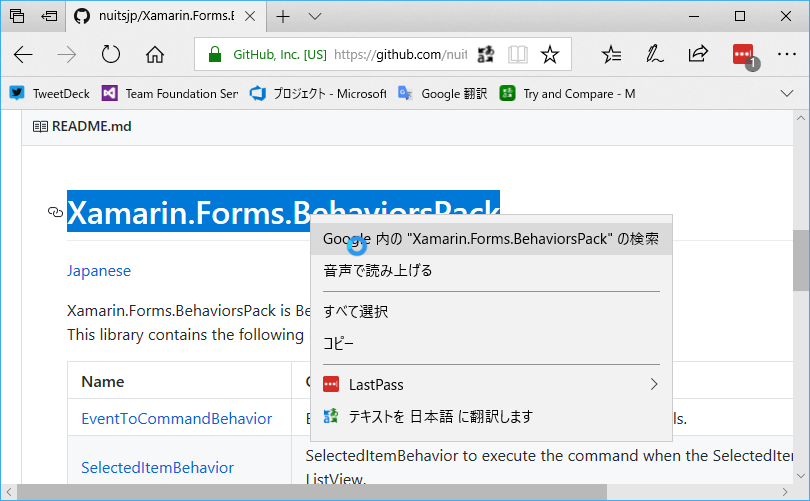Screen dimensions: 810x501
Task: Click the translator icon in address bar
Action: click(x=486, y=54)
